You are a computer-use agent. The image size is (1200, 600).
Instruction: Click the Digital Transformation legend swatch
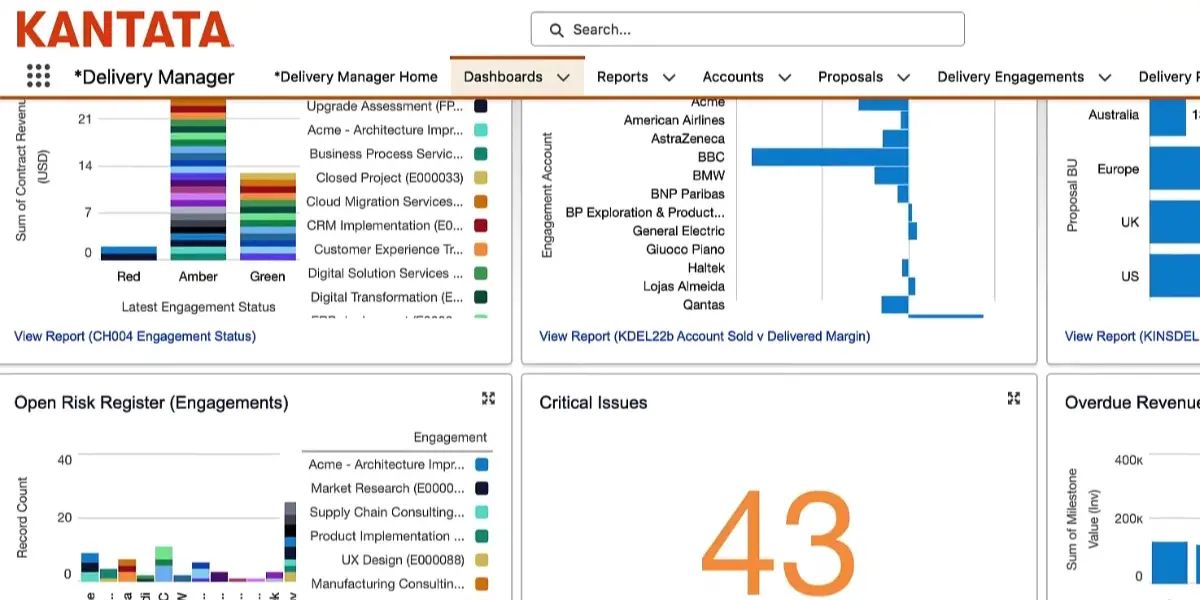(x=480, y=297)
